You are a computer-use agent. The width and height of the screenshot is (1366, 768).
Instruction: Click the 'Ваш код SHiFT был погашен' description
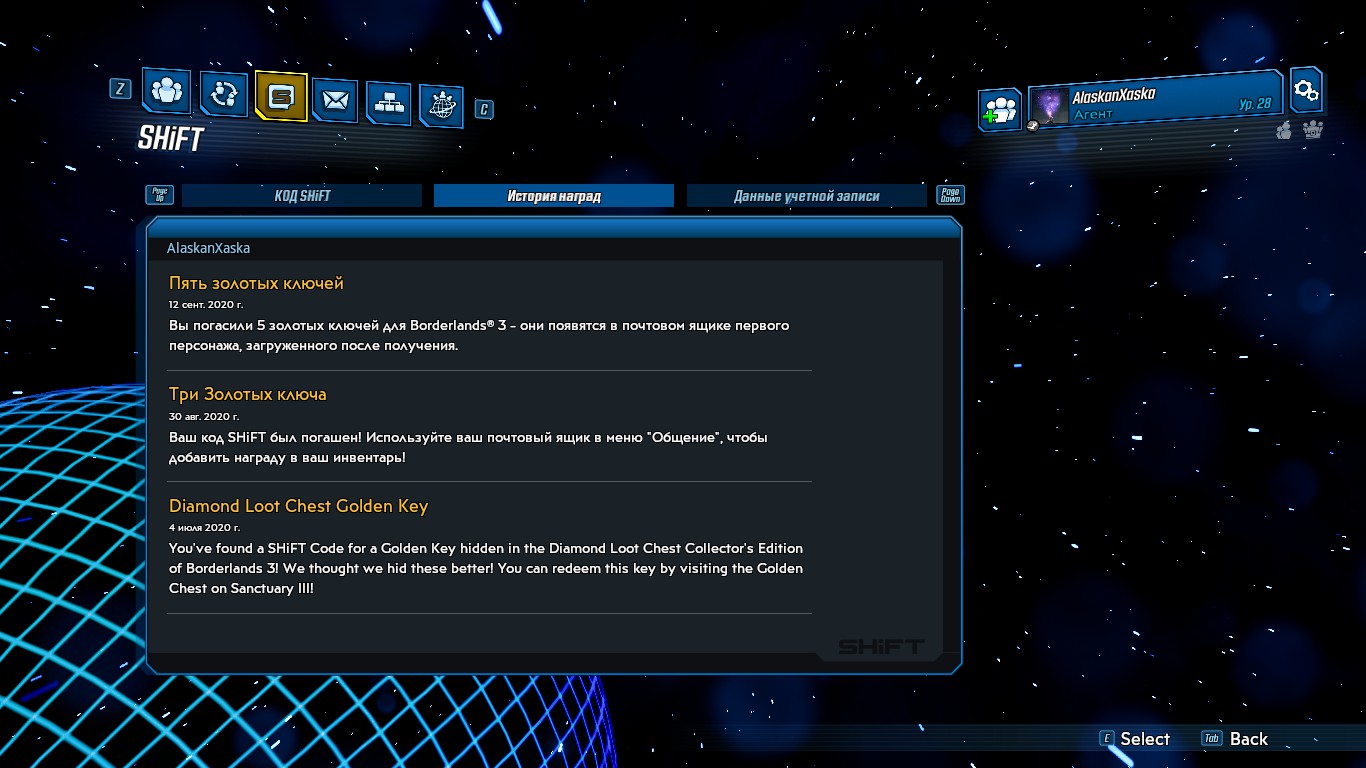468,447
